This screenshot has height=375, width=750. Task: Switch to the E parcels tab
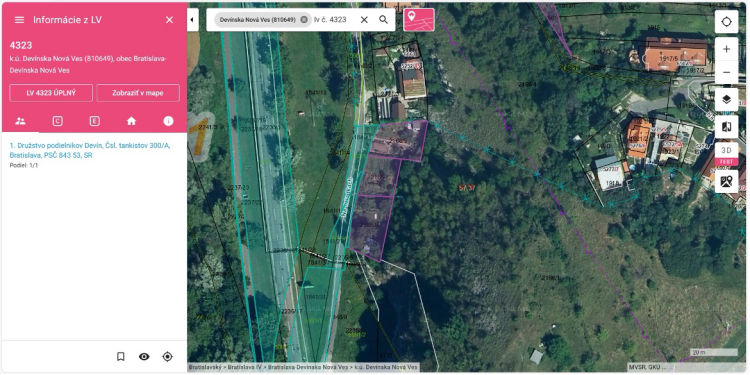pyautogui.click(x=94, y=121)
